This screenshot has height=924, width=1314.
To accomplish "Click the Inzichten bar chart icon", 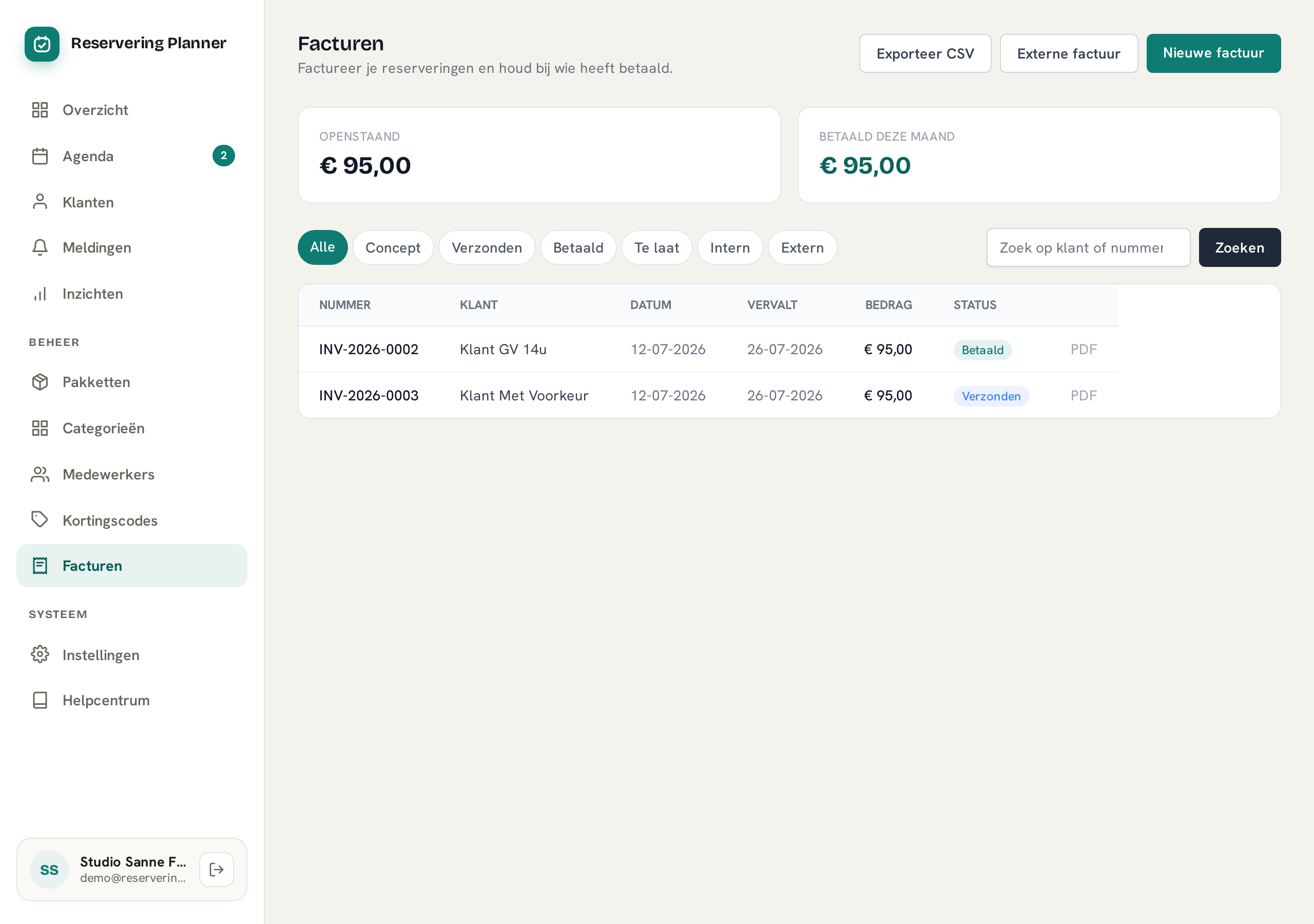I will tap(40, 294).
